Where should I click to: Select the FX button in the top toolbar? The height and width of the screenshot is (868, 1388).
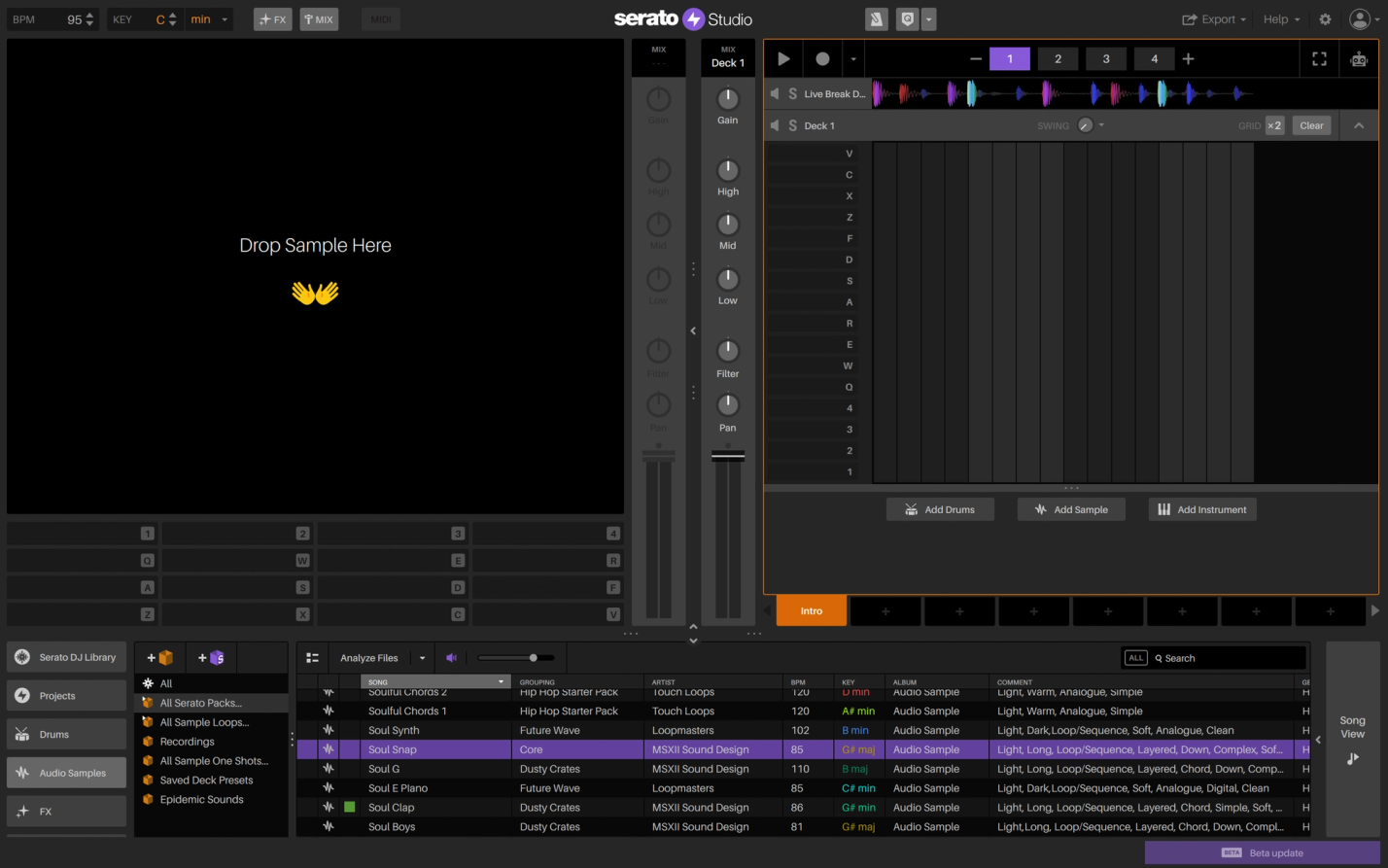[x=272, y=18]
